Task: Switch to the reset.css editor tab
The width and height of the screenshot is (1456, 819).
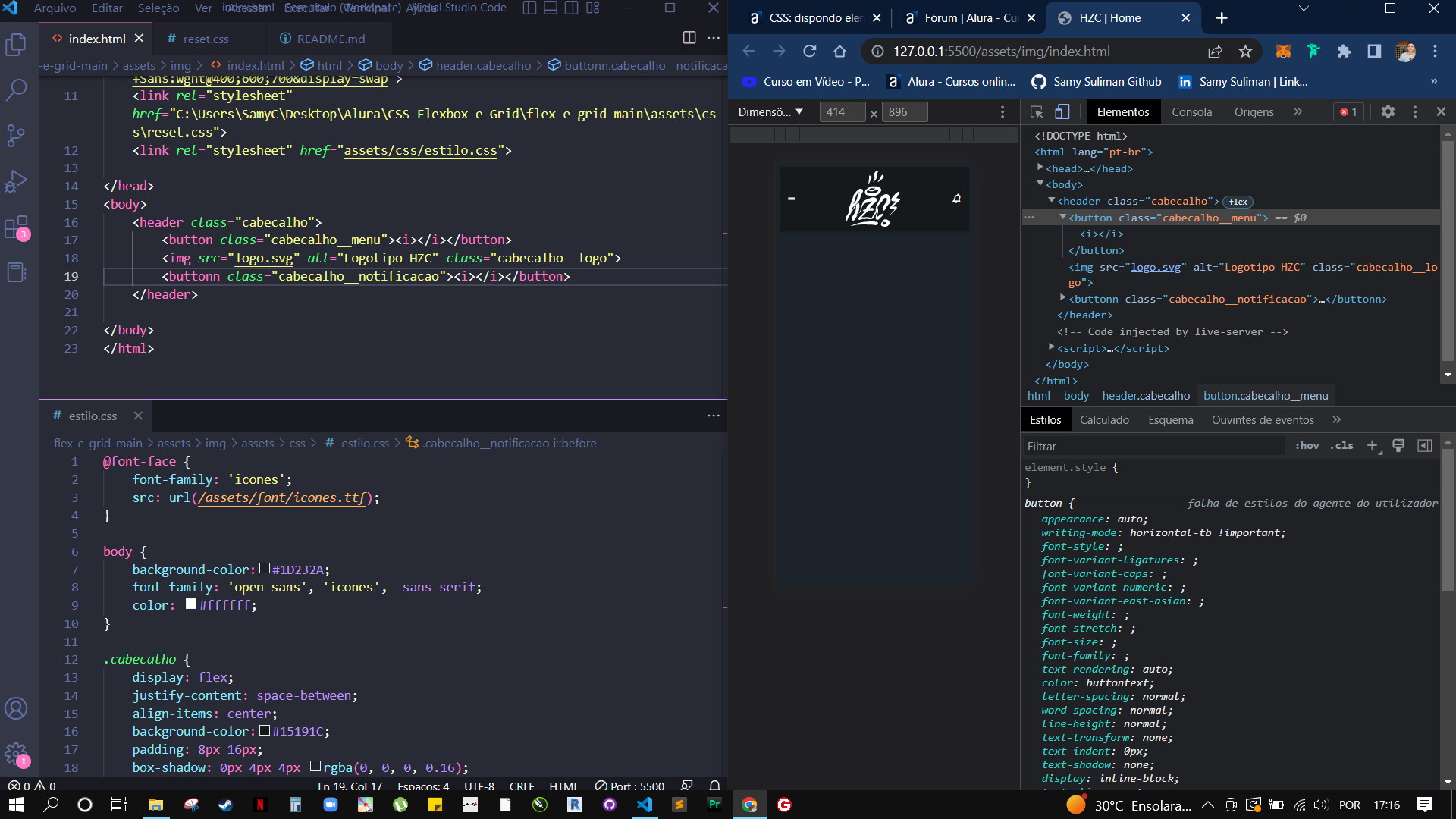Action: 205,39
